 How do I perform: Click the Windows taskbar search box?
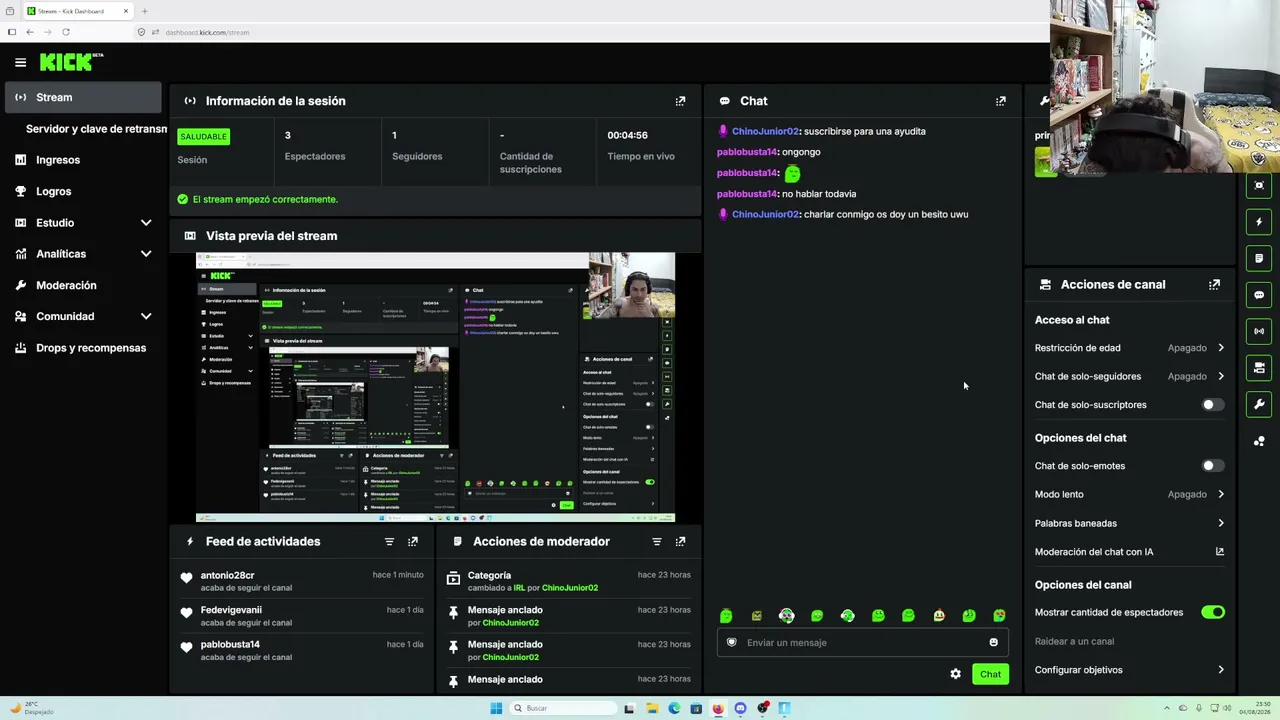click(563, 708)
